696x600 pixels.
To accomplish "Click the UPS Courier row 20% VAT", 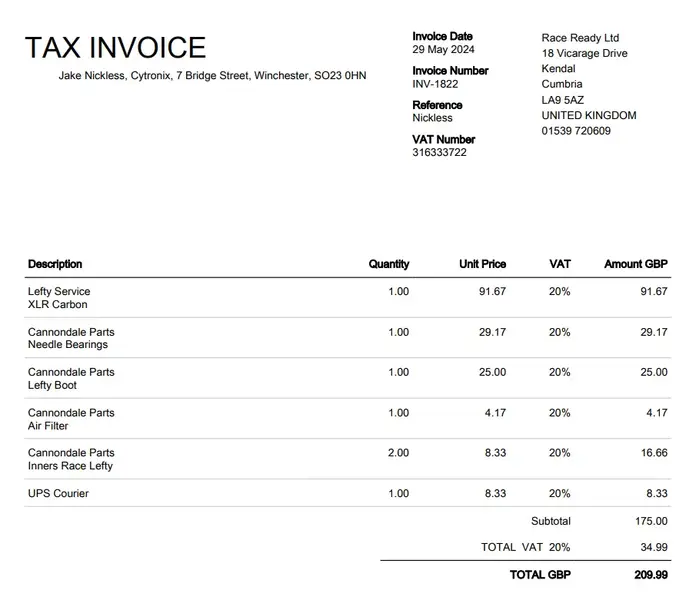I will [x=560, y=493].
